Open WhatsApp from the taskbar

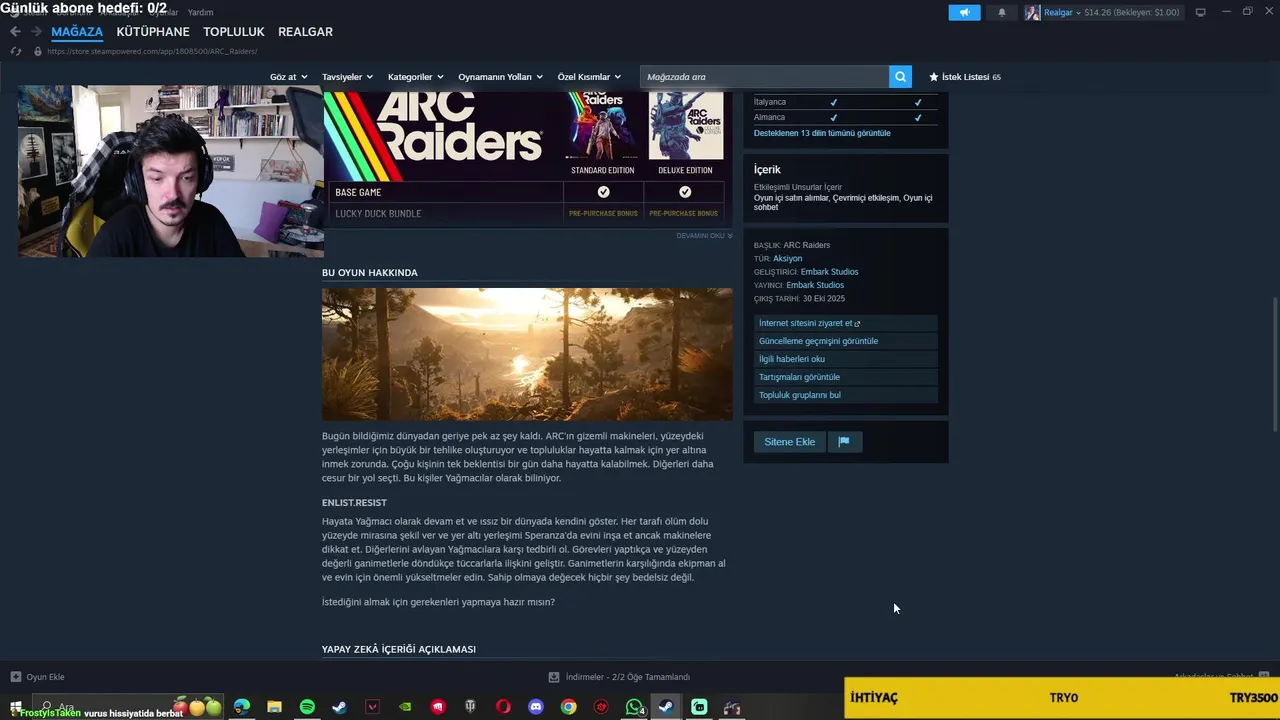(634, 707)
